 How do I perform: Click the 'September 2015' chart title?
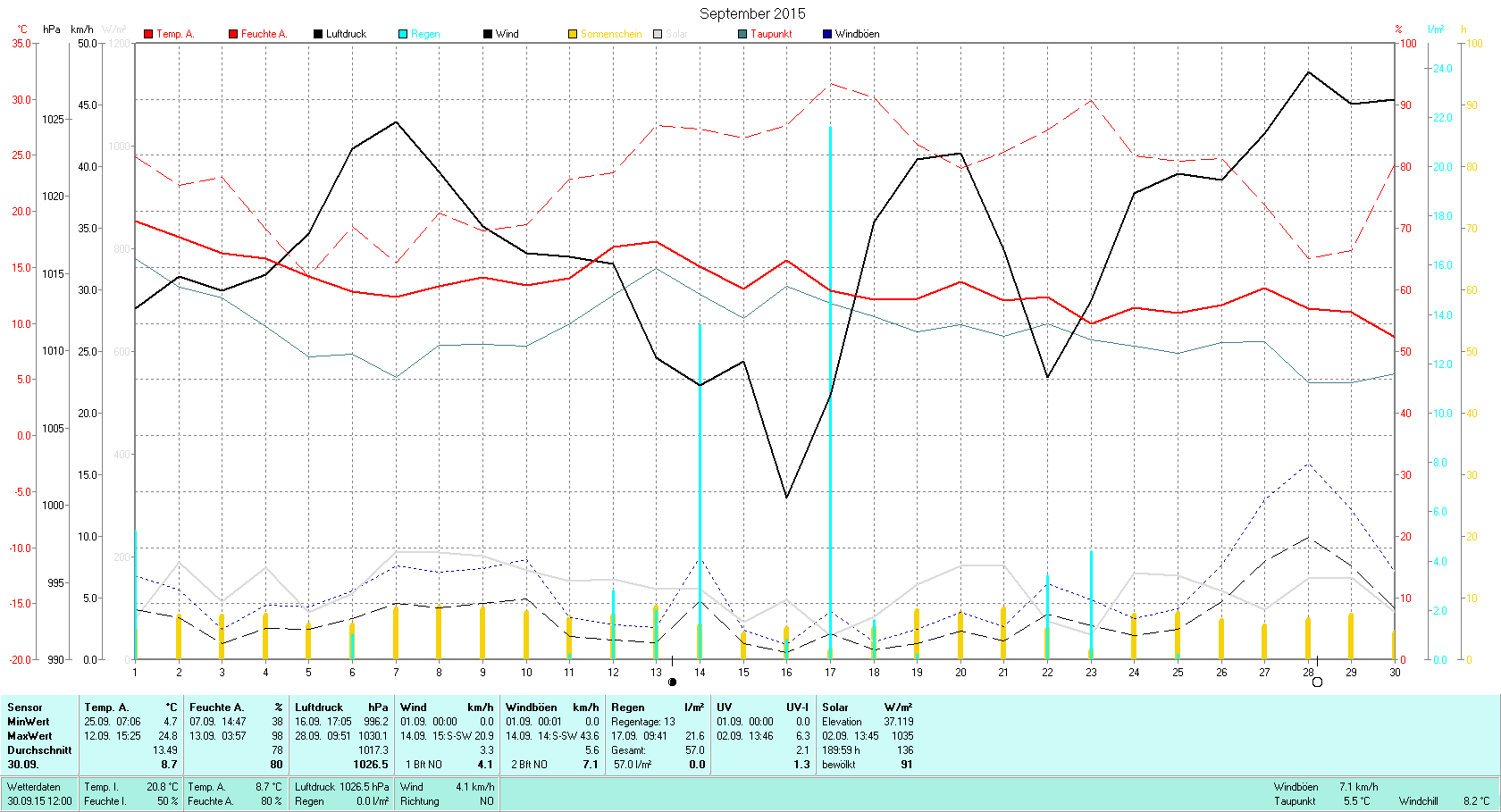[x=752, y=13]
